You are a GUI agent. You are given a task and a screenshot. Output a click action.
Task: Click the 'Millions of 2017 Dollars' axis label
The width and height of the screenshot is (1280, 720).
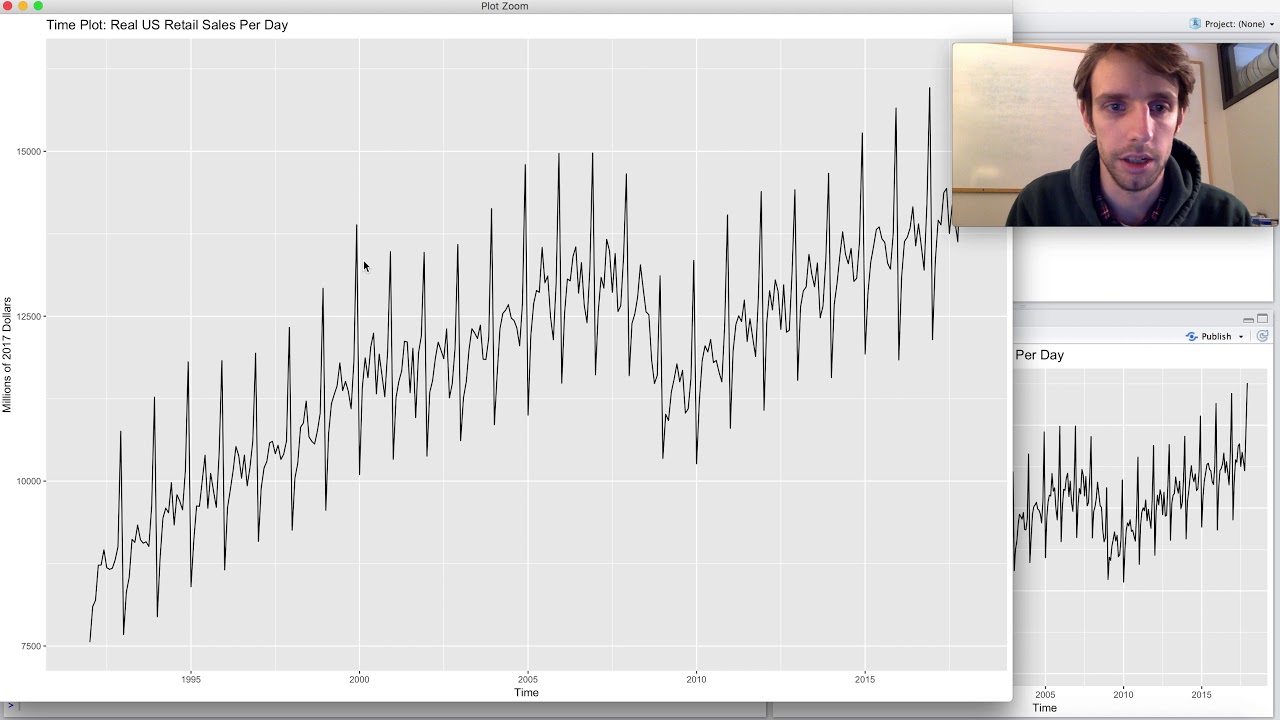tap(7, 355)
